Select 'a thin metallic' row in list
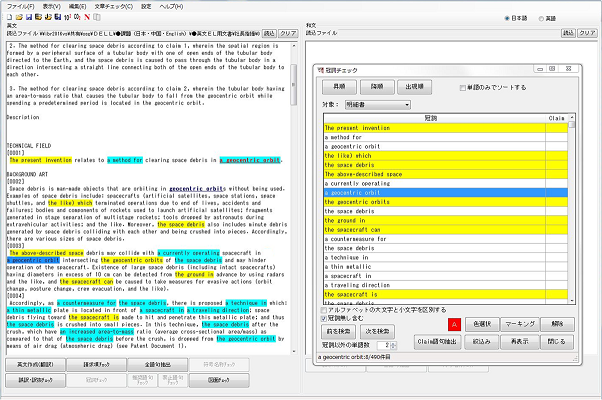602x400 pixels. [446, 266]
